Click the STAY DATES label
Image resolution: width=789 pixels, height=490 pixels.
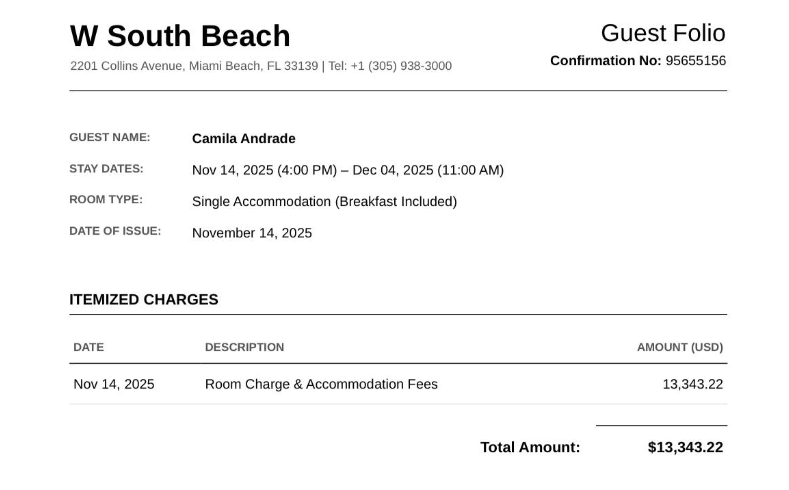106,169
